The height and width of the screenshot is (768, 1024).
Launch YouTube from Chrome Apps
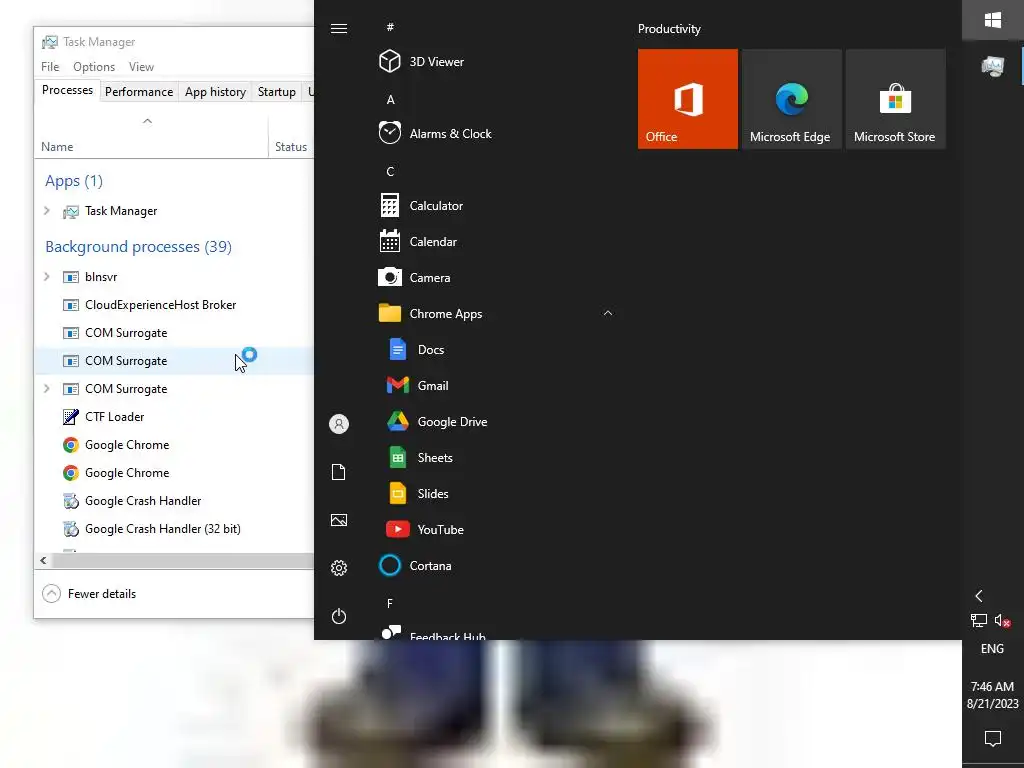tap(496, 529)
